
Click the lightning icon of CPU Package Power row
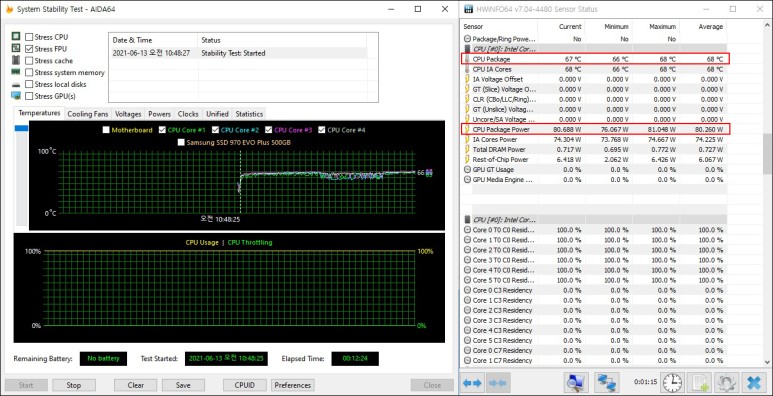point(467,129)
